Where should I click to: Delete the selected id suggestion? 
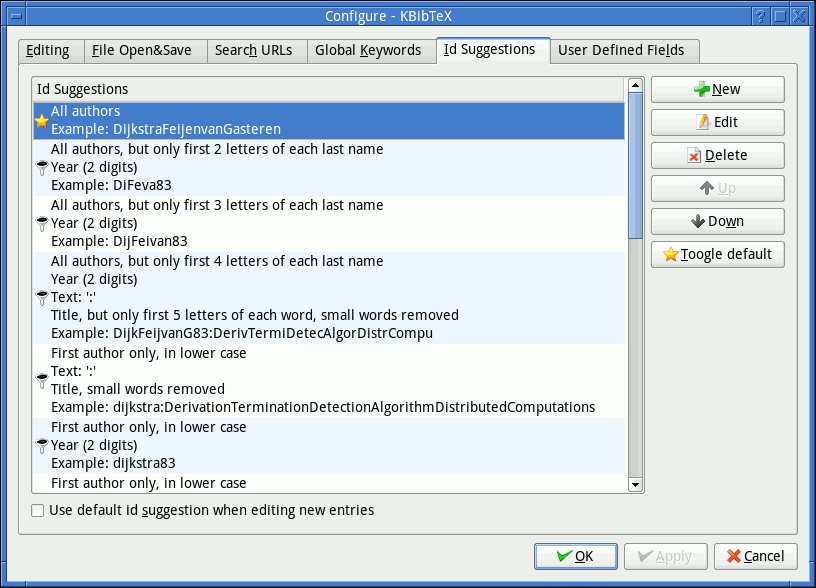tap(718, 156)
